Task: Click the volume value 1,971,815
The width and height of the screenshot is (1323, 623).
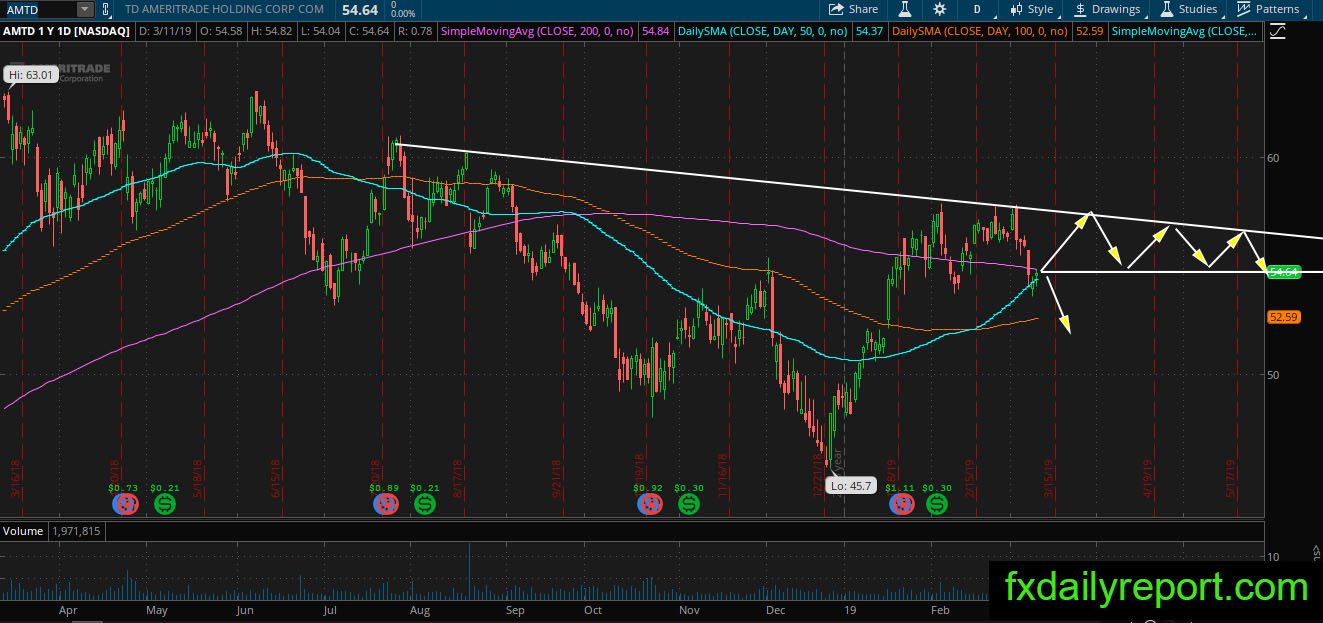Action: (x=74, y=531)
